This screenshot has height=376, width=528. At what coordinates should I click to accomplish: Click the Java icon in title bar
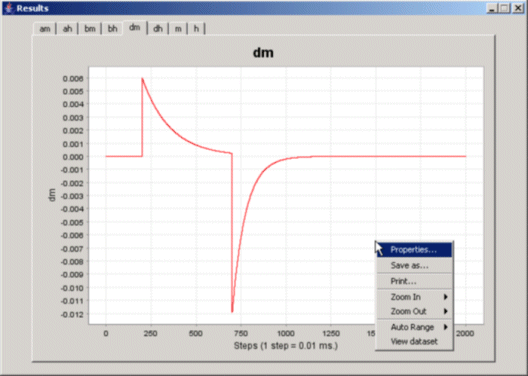9,8
